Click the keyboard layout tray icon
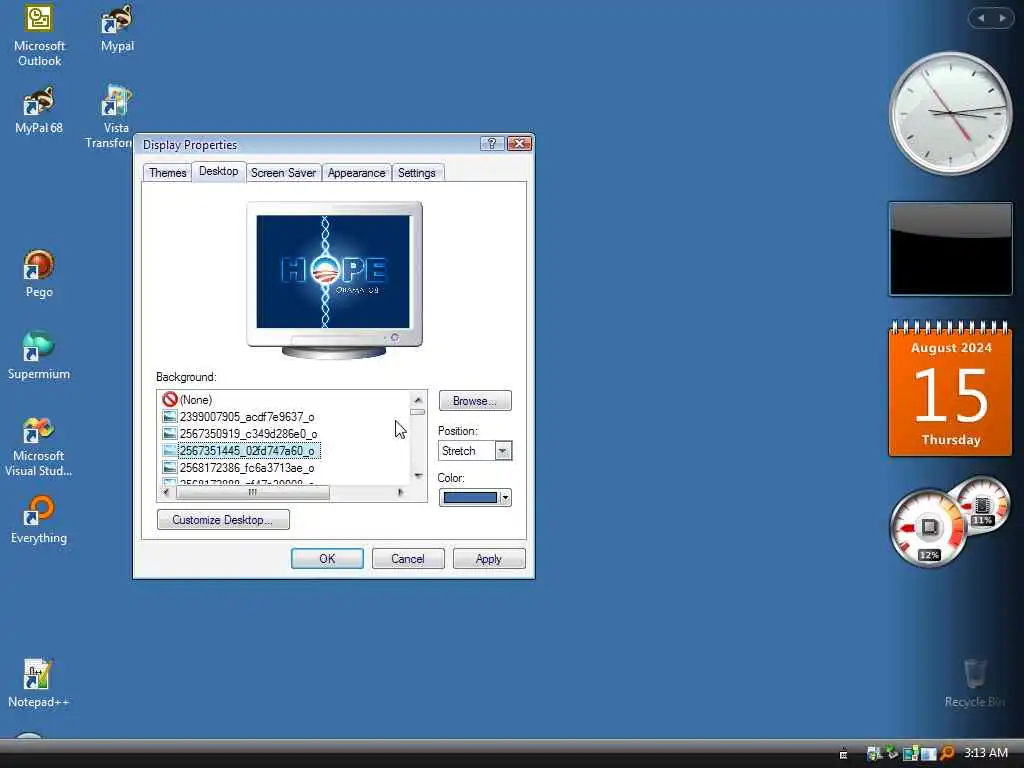1024x768 pixels. [x=843, y=754]
